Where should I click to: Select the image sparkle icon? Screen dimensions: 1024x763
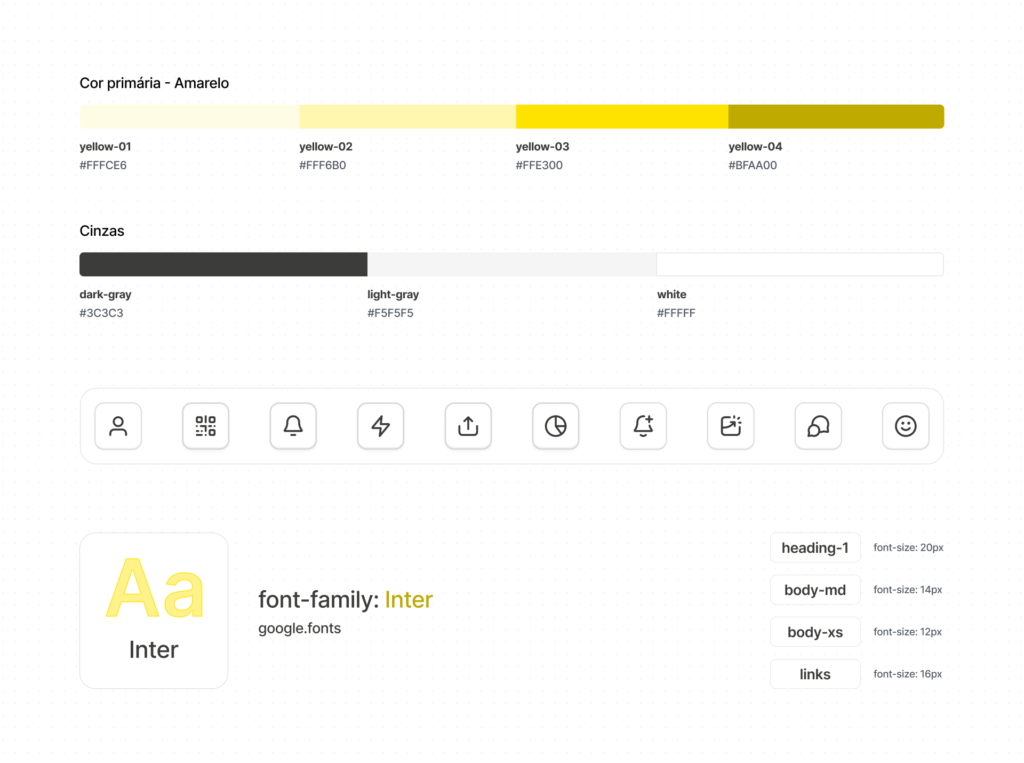[x=730, y=426]
